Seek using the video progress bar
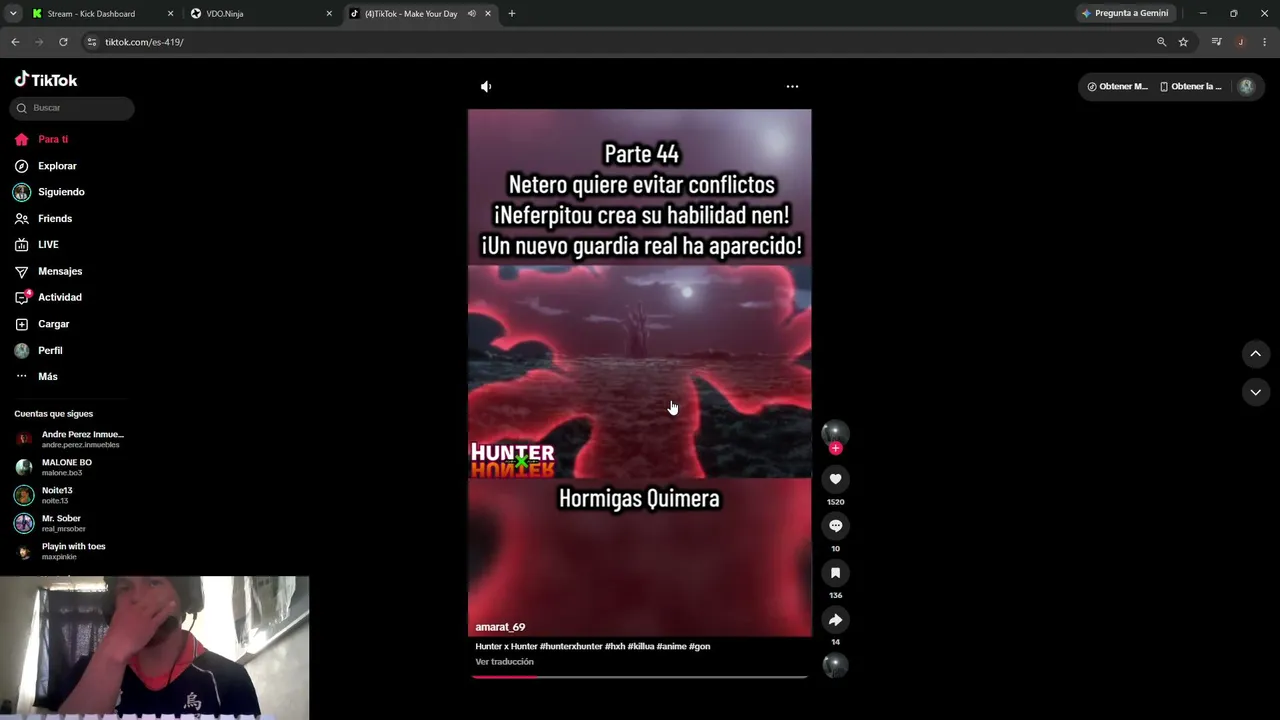Image resolution: width=1280 pixels, height=720 pixels. pyautogui.click(x=640, y=677)
